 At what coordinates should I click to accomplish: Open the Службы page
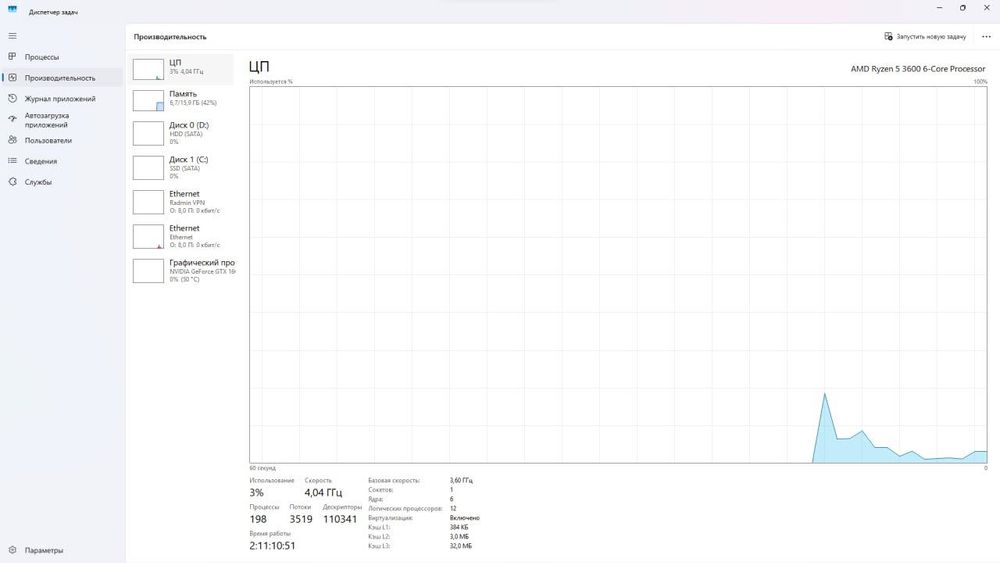pyautogui.click(x=61, y=182)
